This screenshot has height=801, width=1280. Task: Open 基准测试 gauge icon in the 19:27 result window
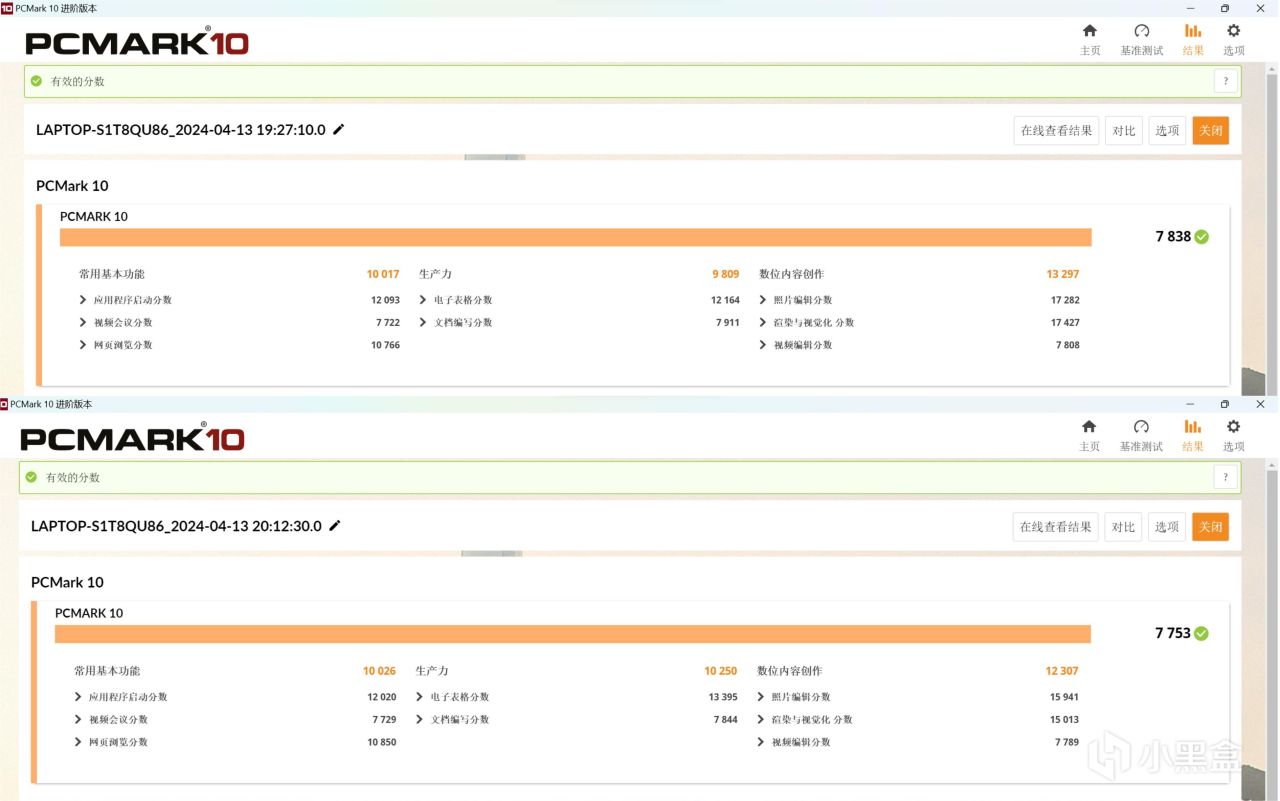1141,31
